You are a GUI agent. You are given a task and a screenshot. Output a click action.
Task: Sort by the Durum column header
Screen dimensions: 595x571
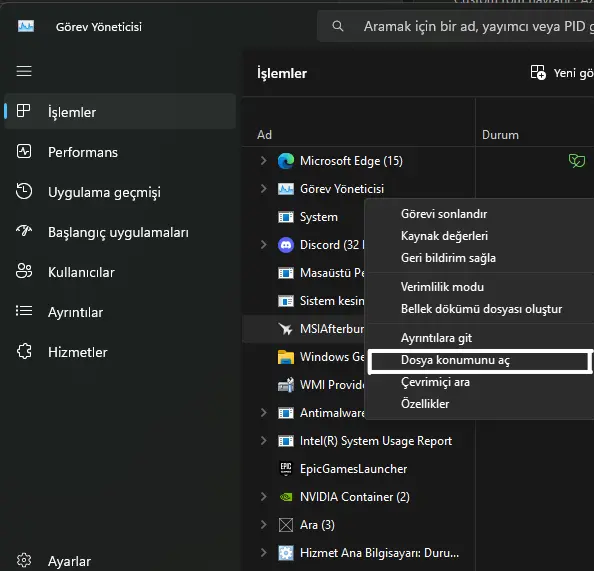click(500, 135)
